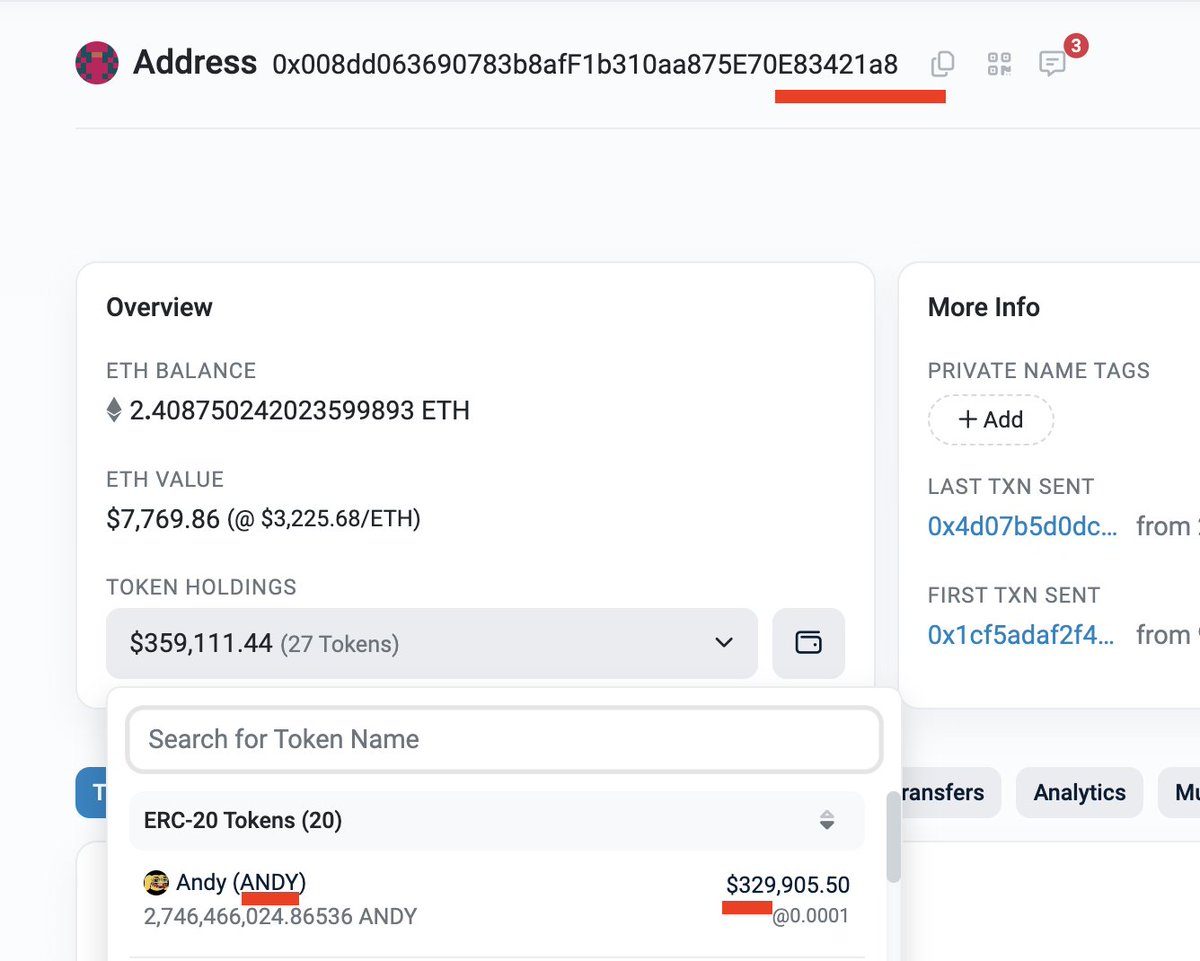Show the address QR code
This screenshot has width=1200, height=961.
point(999,65)
